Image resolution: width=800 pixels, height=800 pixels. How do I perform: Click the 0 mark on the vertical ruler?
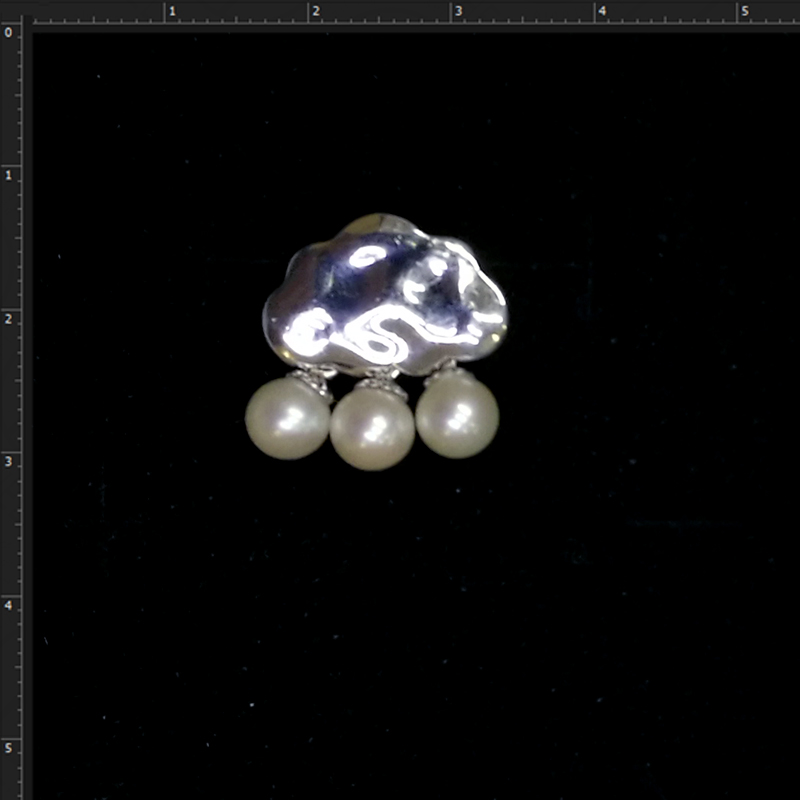(8, 33)
